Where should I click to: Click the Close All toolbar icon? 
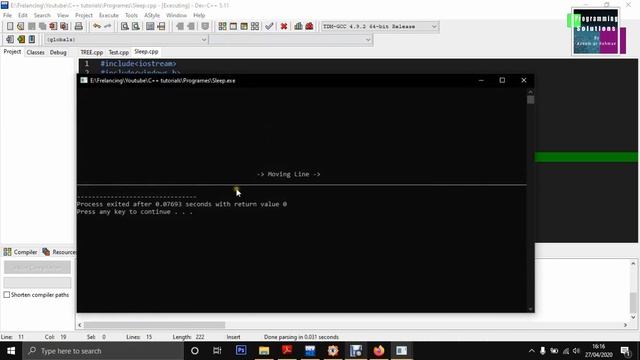click(x=64, y=26)
